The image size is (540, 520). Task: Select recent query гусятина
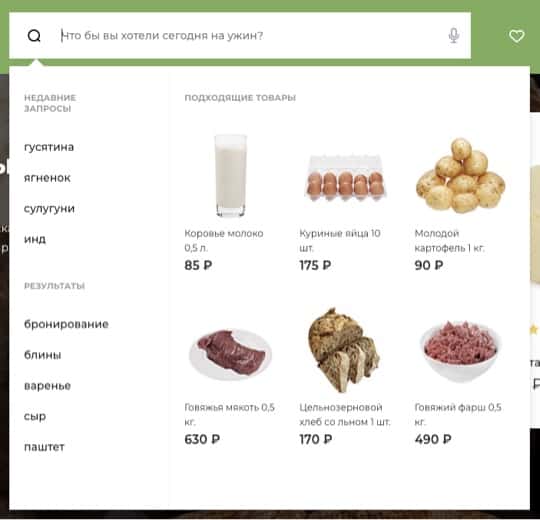tap(49, 147)
